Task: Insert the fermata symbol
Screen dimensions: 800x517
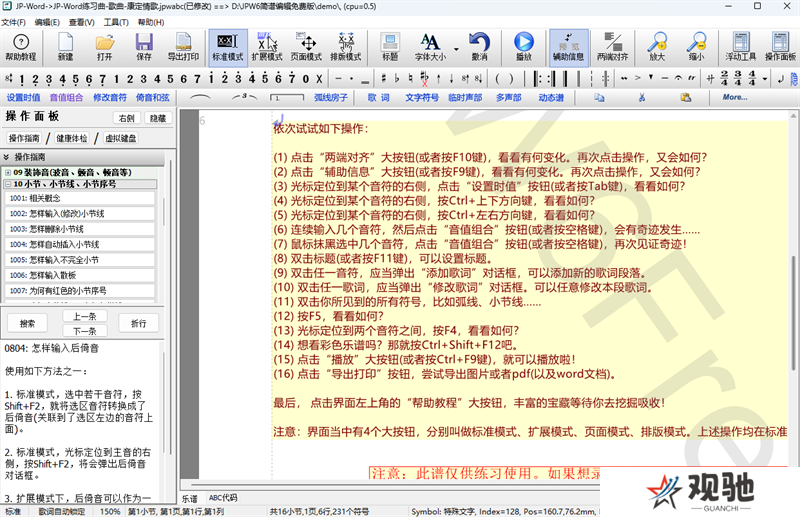Action: coord(678,78)
